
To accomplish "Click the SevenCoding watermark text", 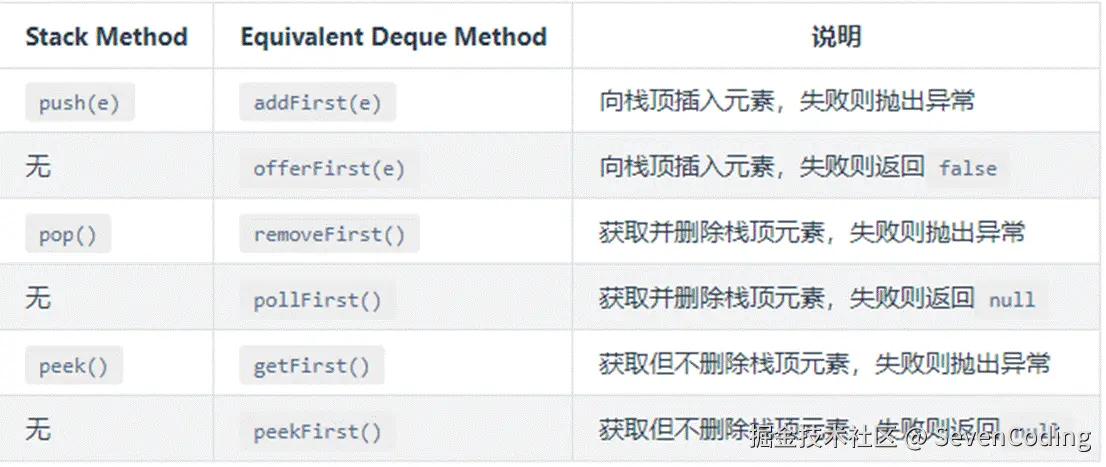I will [x=1008, y=437].
